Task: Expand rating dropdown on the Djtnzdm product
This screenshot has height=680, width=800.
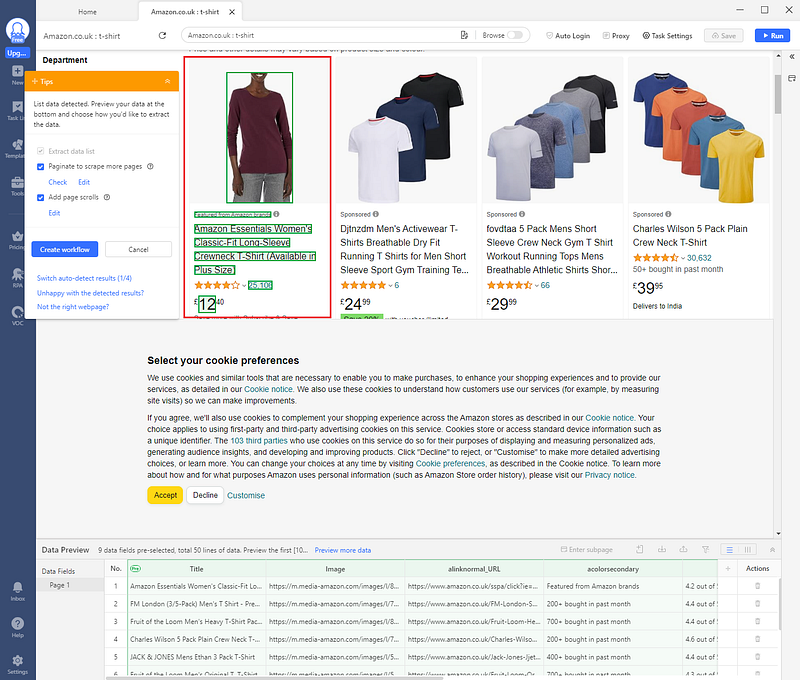Action: click(390, 286)
